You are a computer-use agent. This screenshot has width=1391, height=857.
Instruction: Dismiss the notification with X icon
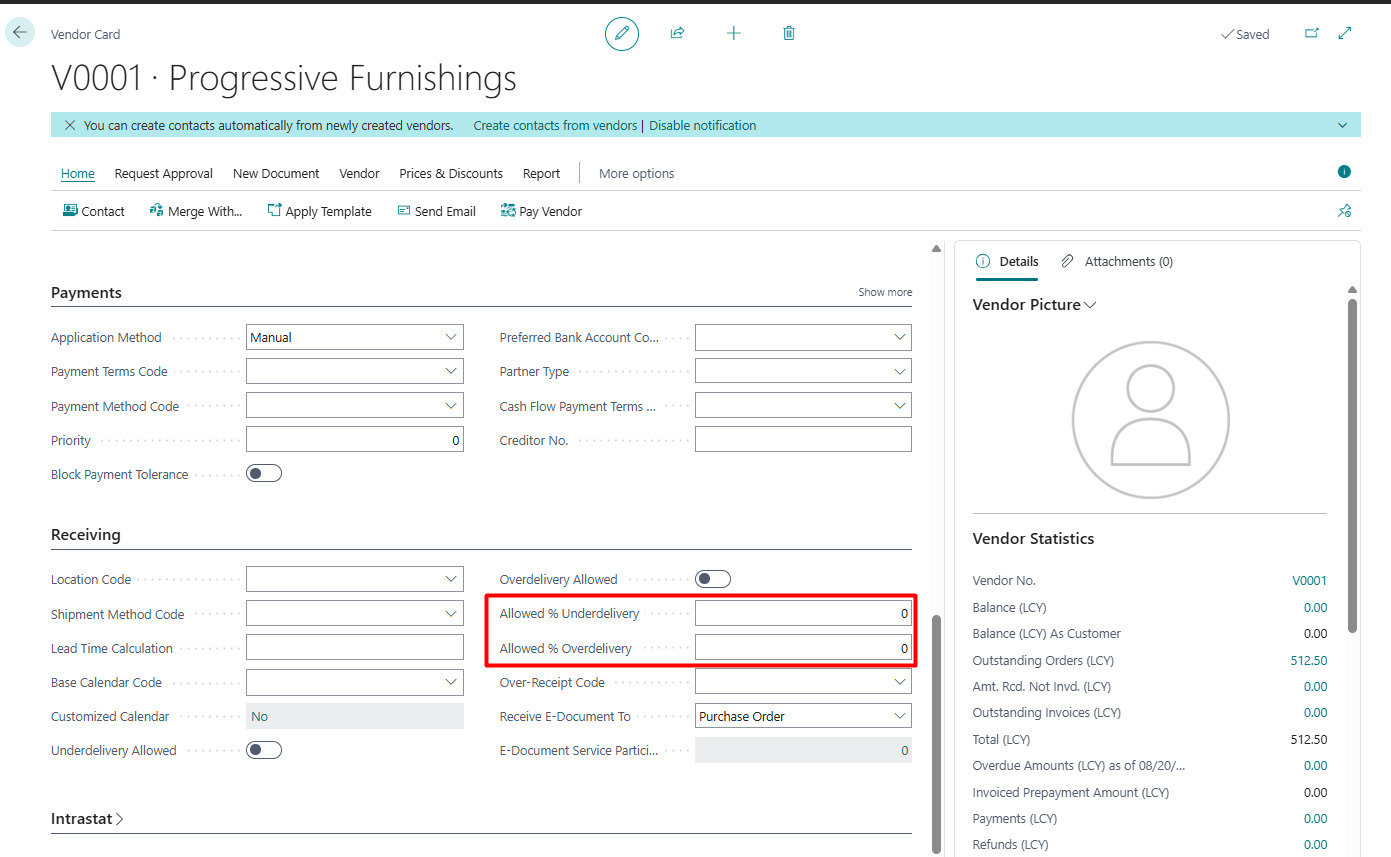coord(69,125)
